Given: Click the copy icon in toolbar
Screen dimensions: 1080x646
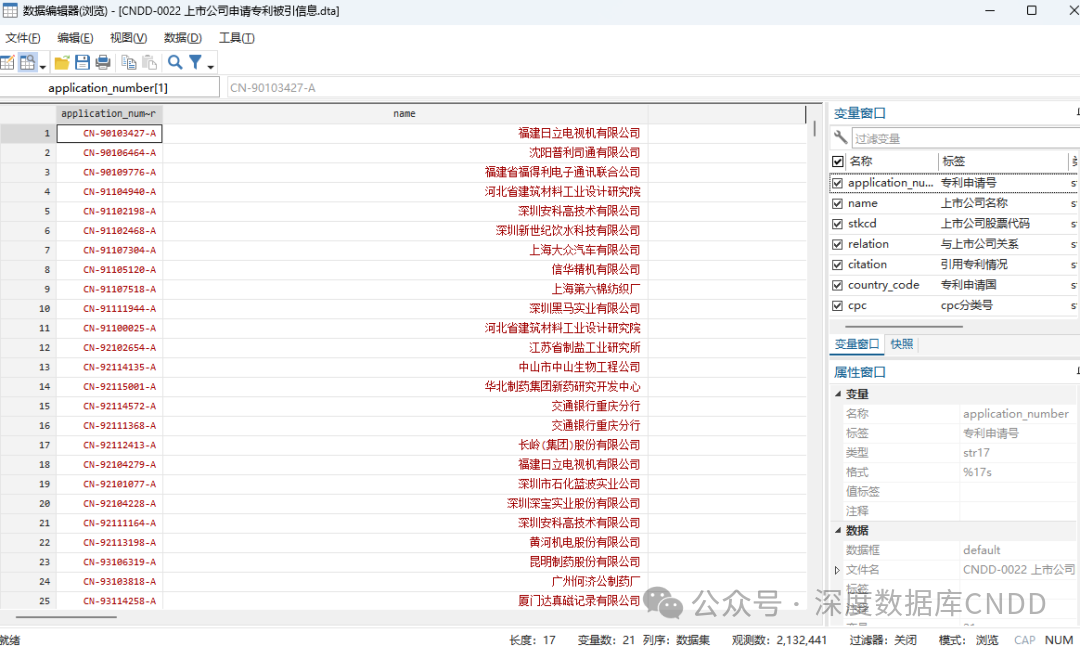Looking at the screenshot, I should coord(128,63).
